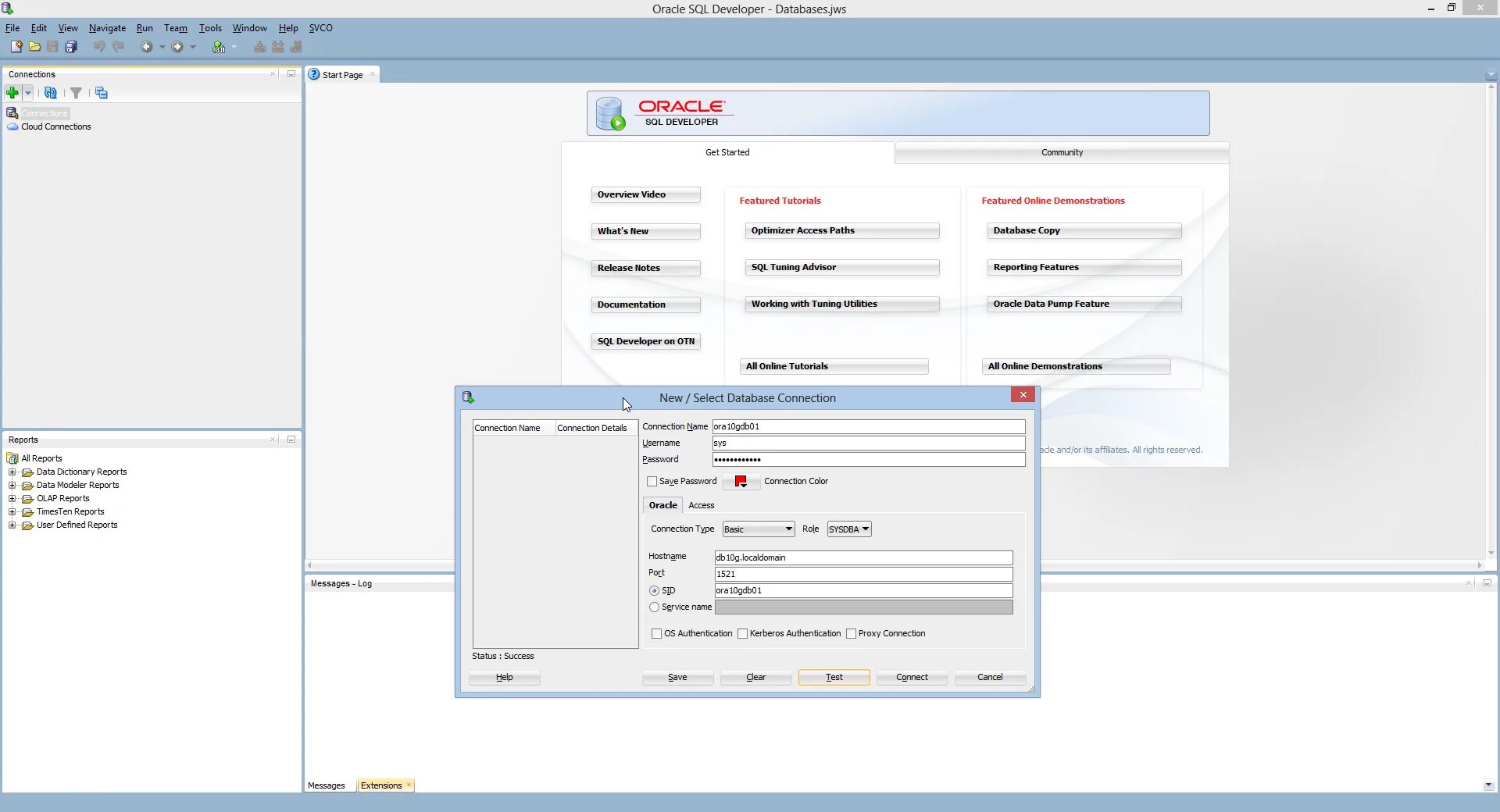Click the Username input field
This screenshot has height=812, width=1500.
pyautogui.click(x=869, y=443)
